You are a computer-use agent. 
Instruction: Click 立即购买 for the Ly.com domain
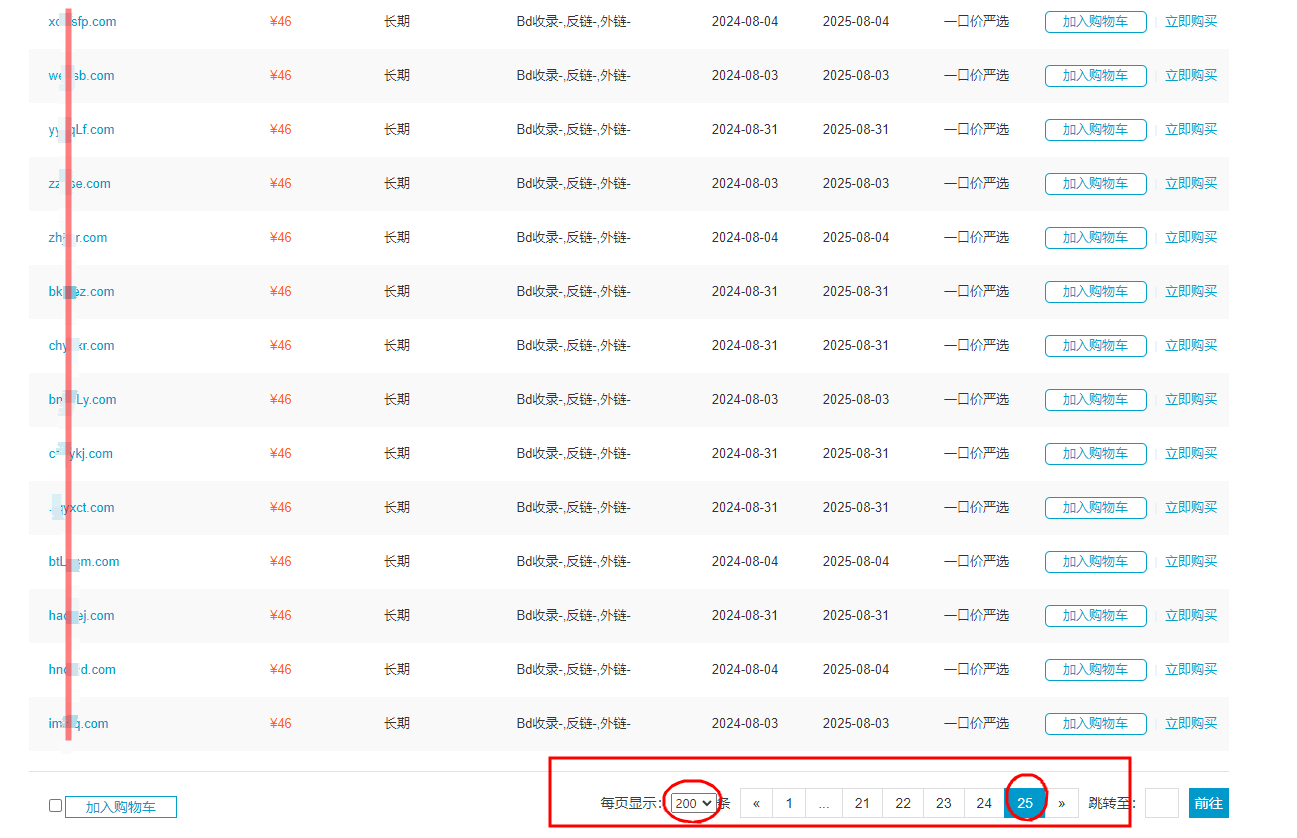[1191, 399]
